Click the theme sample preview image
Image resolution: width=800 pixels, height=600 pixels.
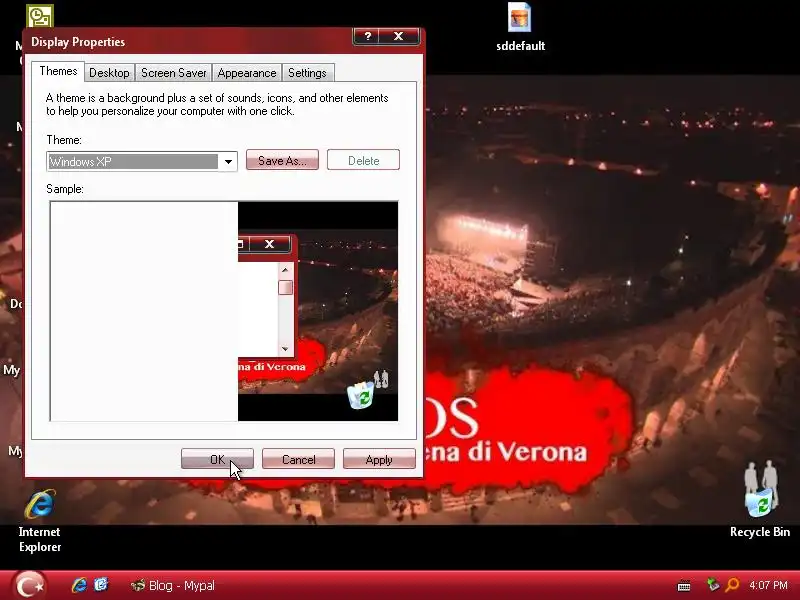point(224,311)
